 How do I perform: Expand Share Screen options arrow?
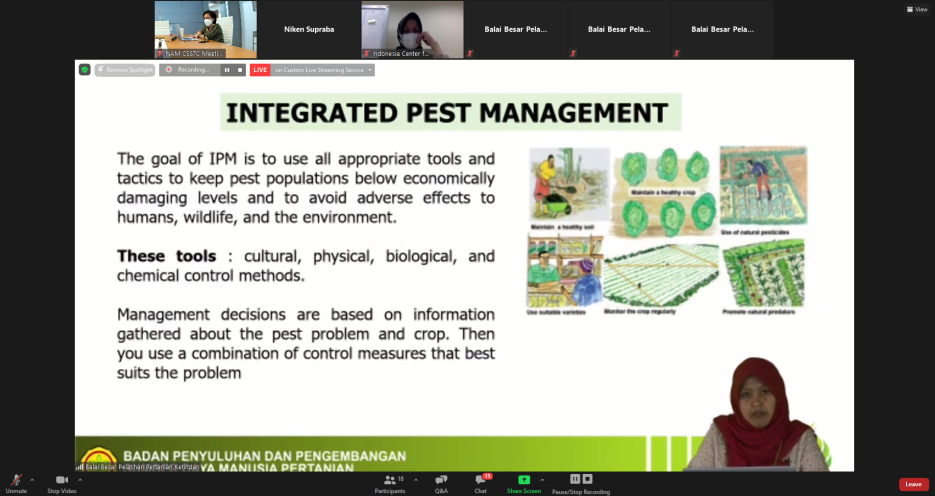tap(544, 480)
